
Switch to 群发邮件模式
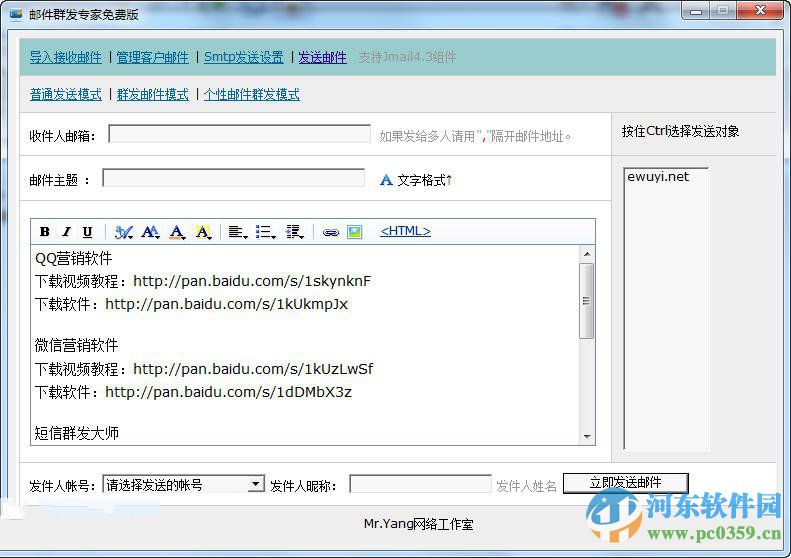click(x=152, y=94)
